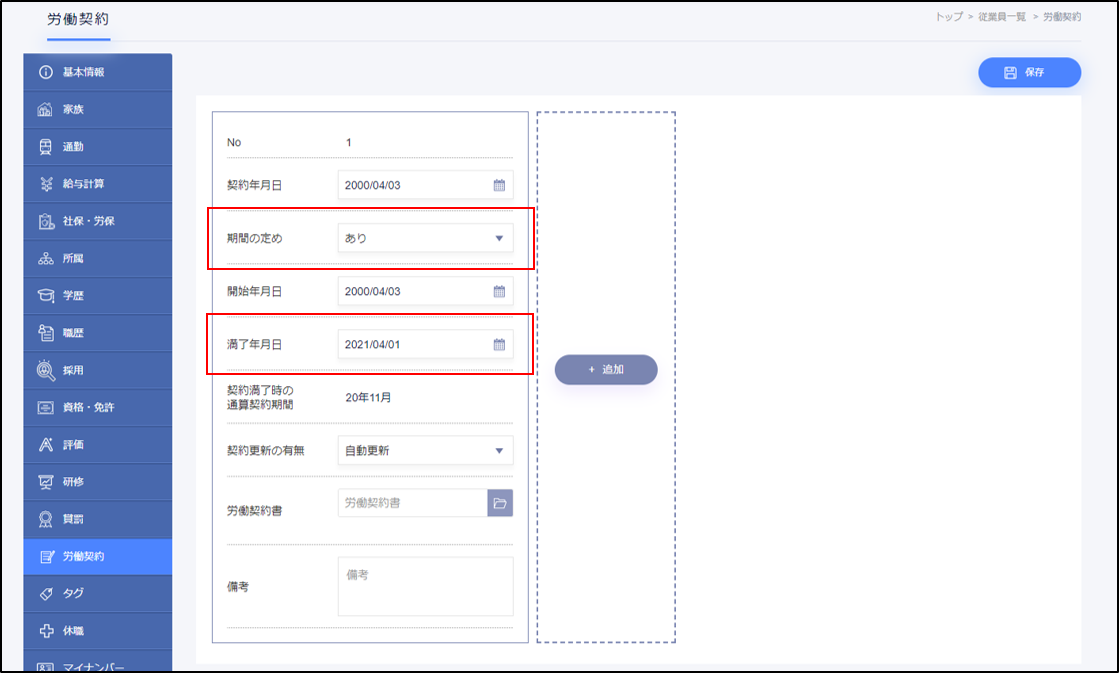Expand the 期間の定め dropdown
The height and width of the screenshot is (673, 1119).
coord(425,238)
